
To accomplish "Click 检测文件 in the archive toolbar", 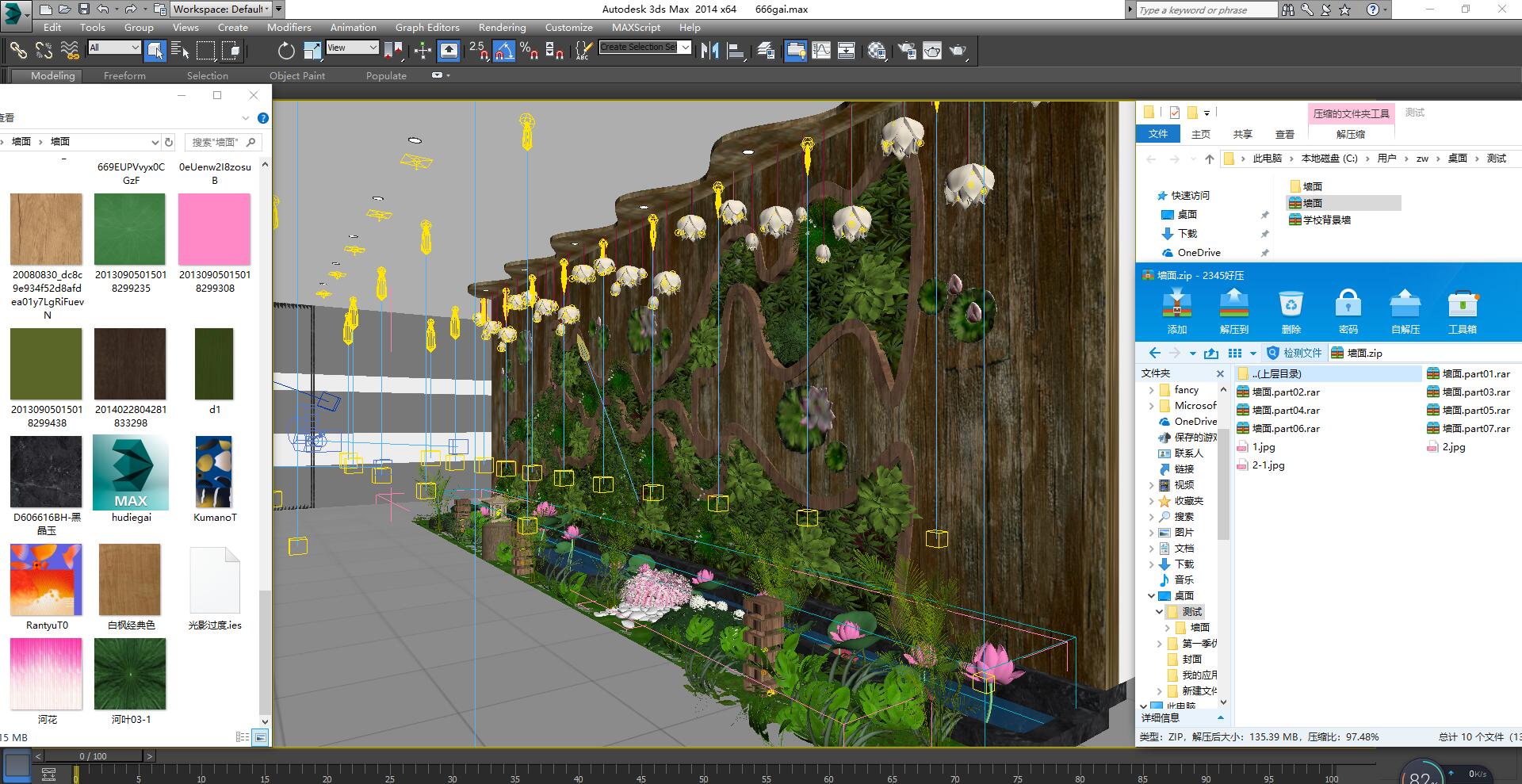I will [x=1294, y=353].
